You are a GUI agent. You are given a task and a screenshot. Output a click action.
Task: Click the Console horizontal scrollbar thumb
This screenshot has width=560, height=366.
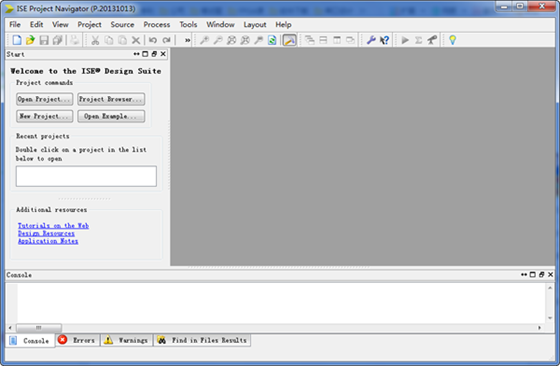(39, 328)
